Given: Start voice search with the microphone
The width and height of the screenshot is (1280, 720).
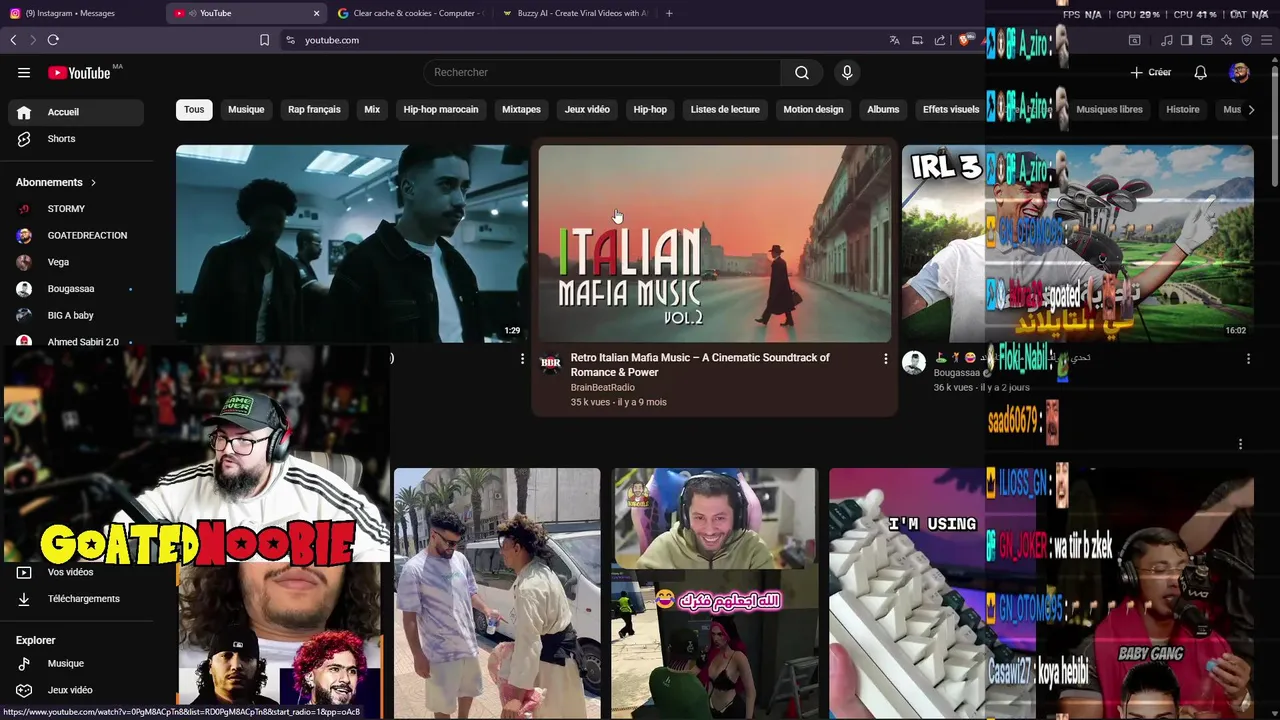Looking at the screenshot, I should (x=847, y=72).
